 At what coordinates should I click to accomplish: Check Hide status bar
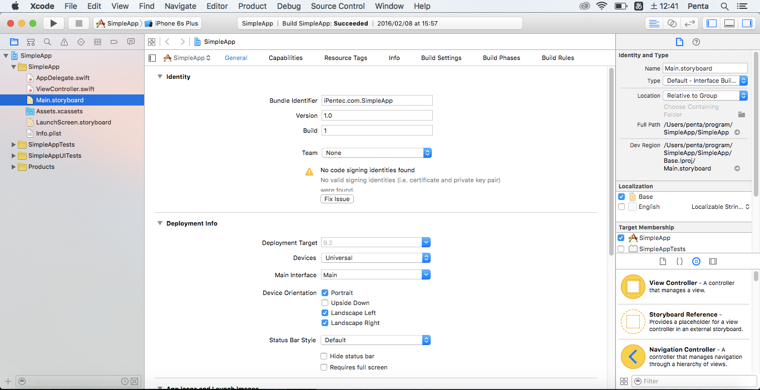(x=324, y=356)
